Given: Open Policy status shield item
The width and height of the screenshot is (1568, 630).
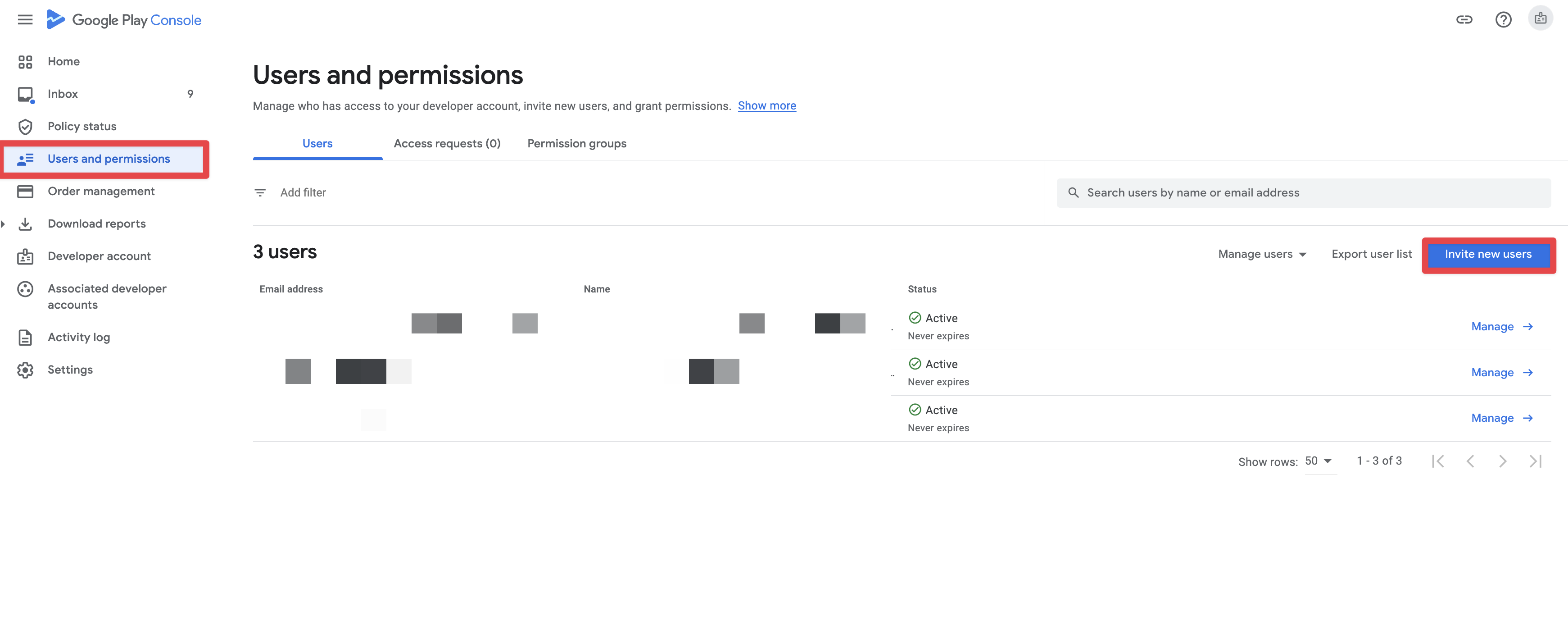Looking at the screenshot, I should pyautogui.click(x=82, y=126).
